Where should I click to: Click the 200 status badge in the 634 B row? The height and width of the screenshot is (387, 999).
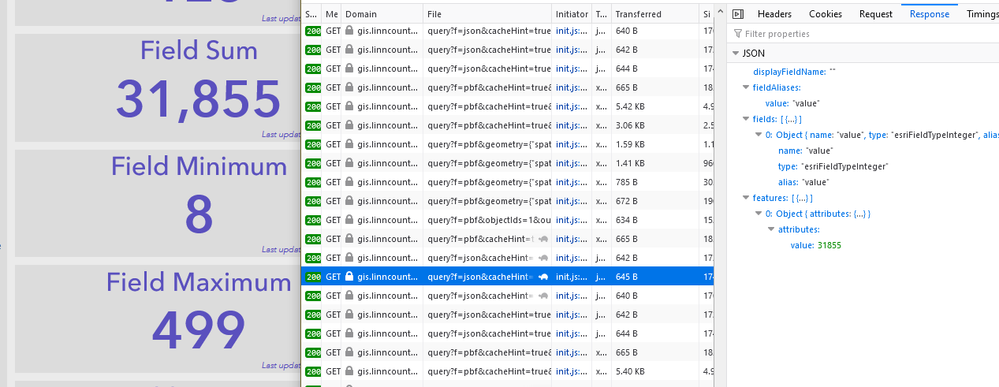[x=313, y=220]
